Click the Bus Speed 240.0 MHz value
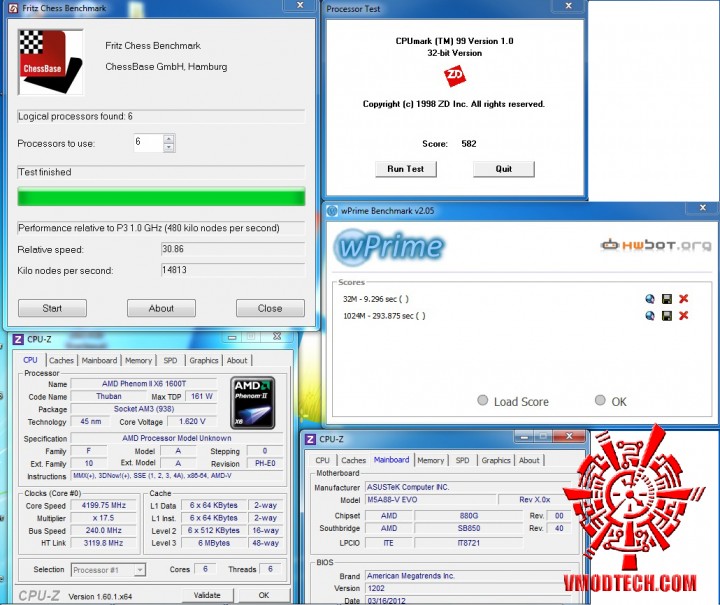Screen dimensions: 720x605 (104, 530)
